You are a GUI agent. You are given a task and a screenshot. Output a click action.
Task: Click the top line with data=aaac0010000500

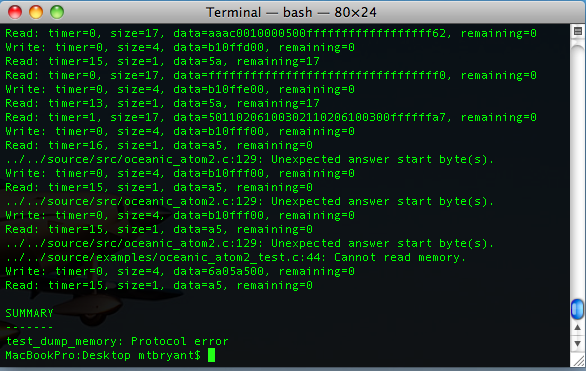[271, 33]
